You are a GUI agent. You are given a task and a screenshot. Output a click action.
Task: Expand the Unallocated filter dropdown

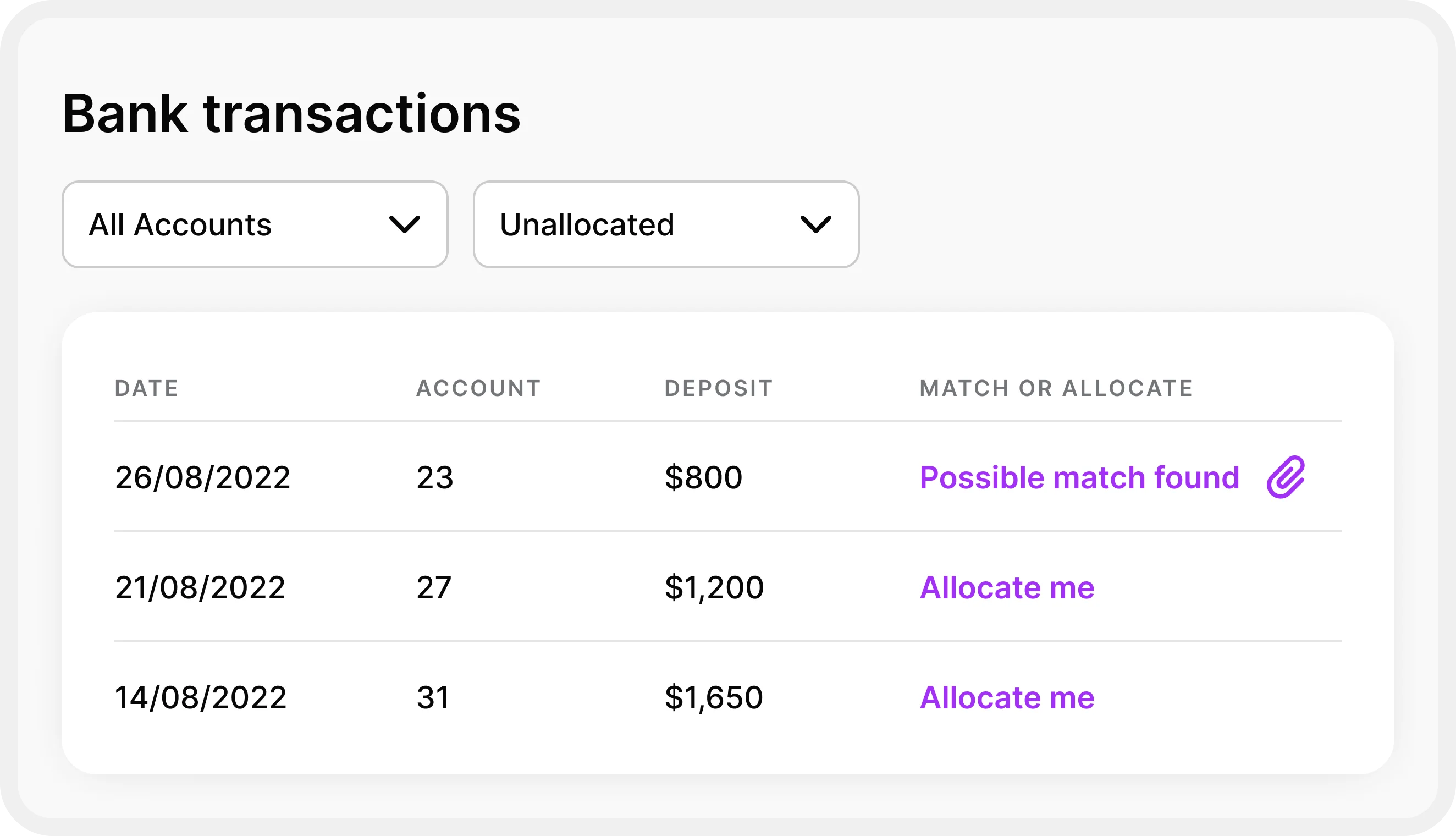(666, 224)
